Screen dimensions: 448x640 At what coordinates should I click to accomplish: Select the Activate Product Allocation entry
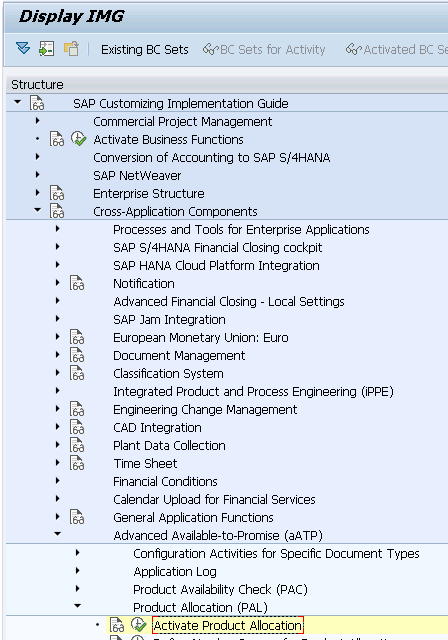point(228,625)
